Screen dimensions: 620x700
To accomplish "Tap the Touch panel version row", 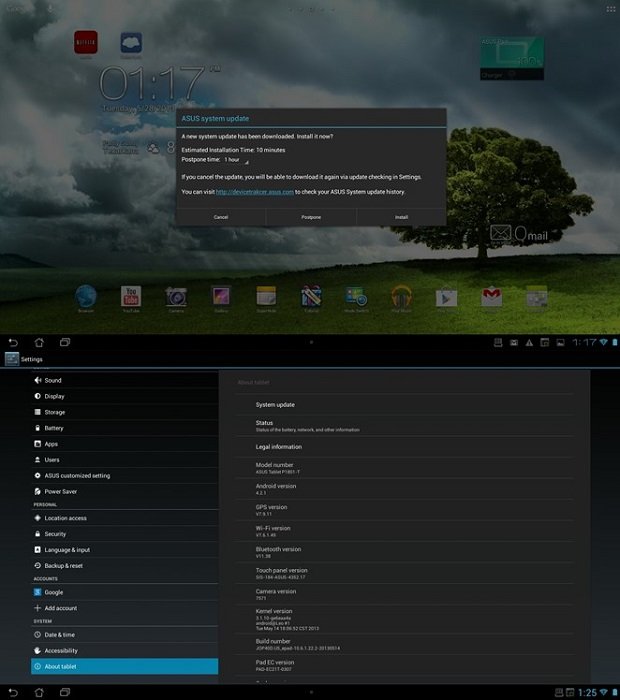I will [x=404, y=573].
